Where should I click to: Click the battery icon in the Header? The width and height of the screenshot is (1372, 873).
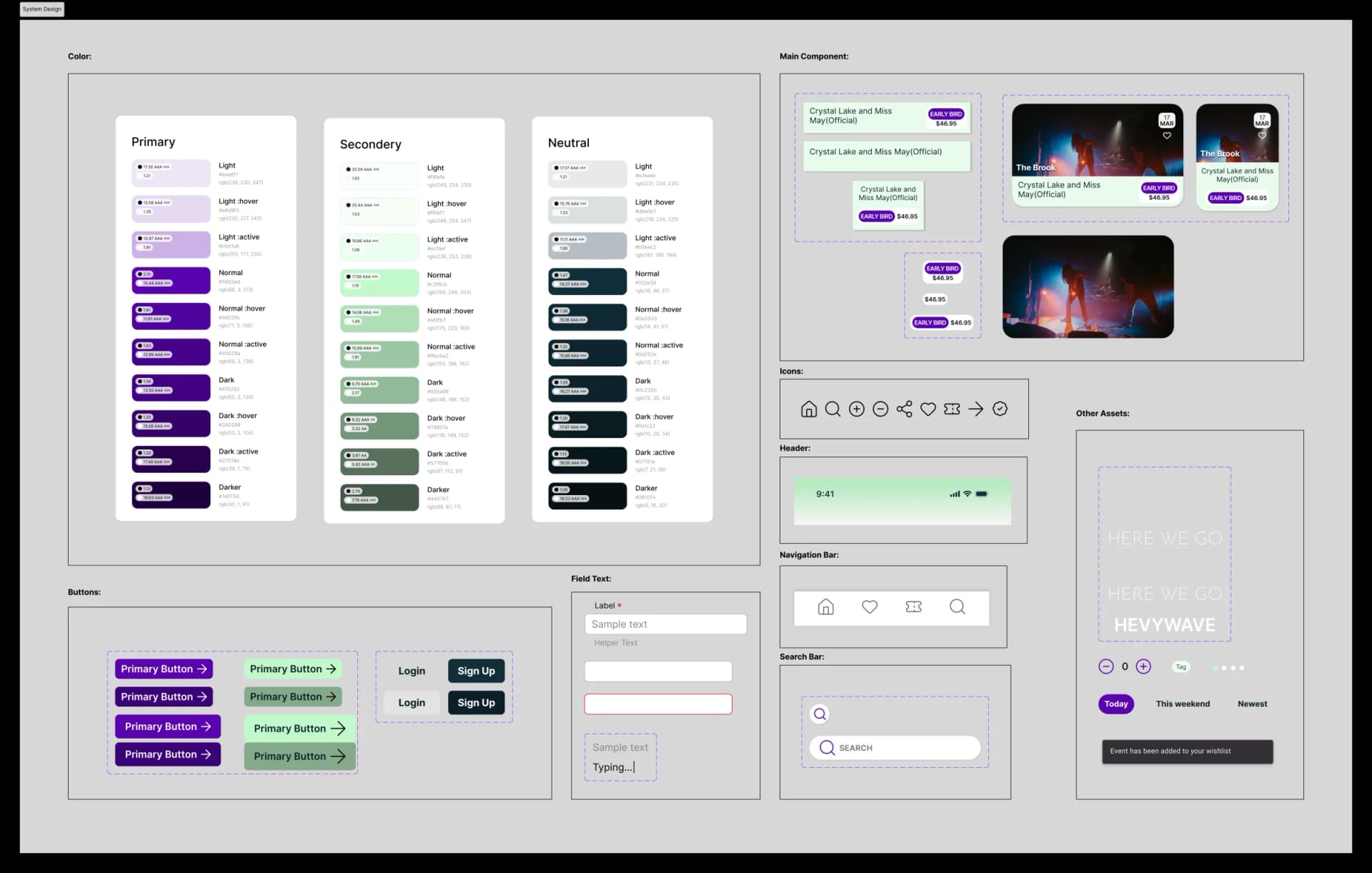[x=982, y=494]
